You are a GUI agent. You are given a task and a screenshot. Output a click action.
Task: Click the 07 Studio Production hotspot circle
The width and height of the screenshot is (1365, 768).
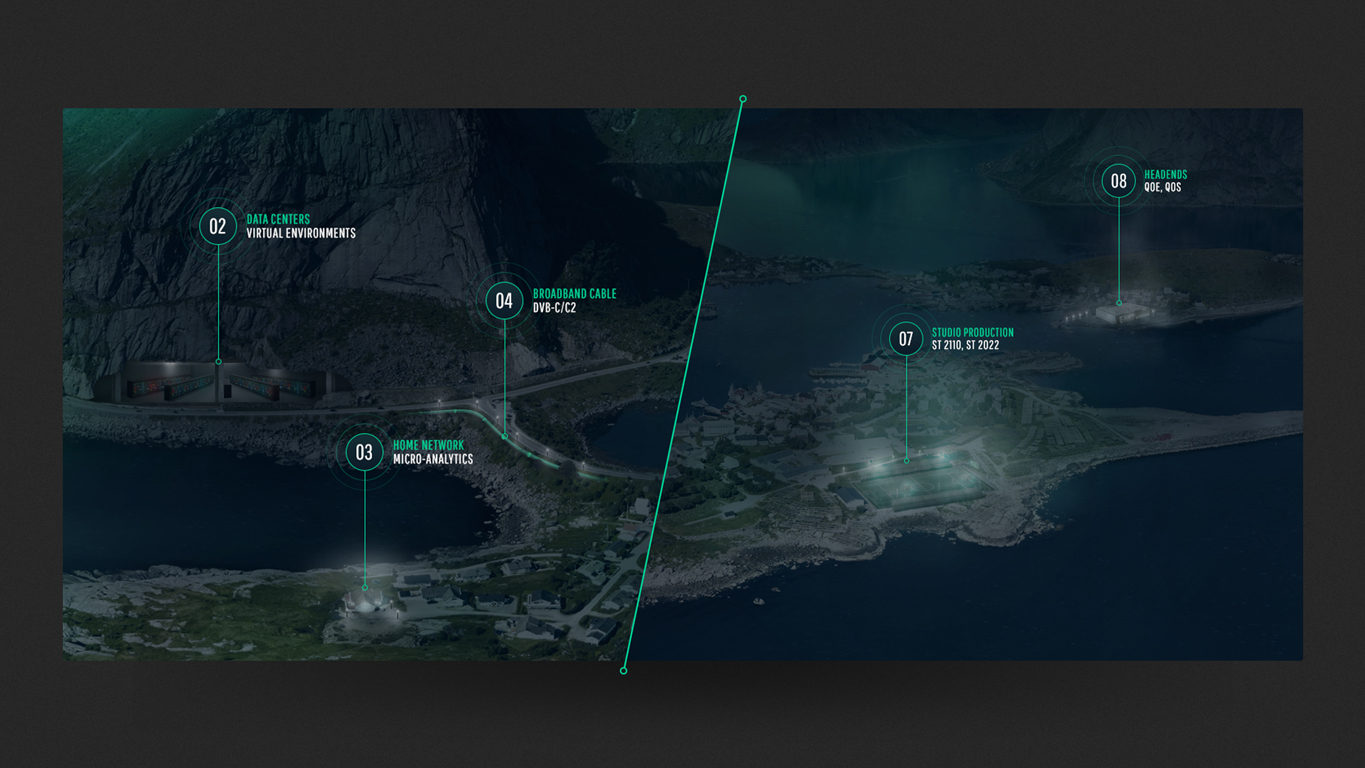coord(906,339)
